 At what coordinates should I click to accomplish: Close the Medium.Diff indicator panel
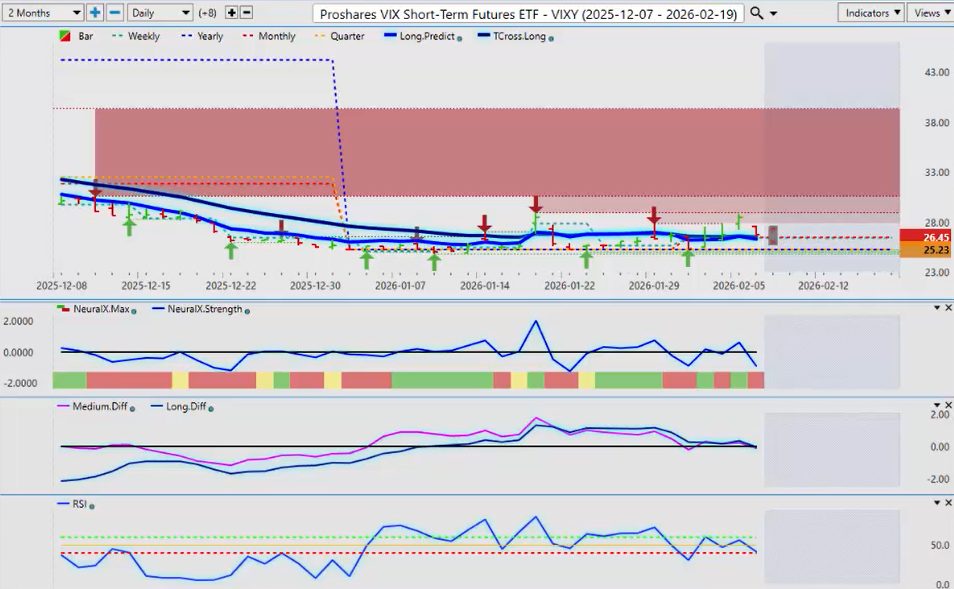(x=947, y=406)
